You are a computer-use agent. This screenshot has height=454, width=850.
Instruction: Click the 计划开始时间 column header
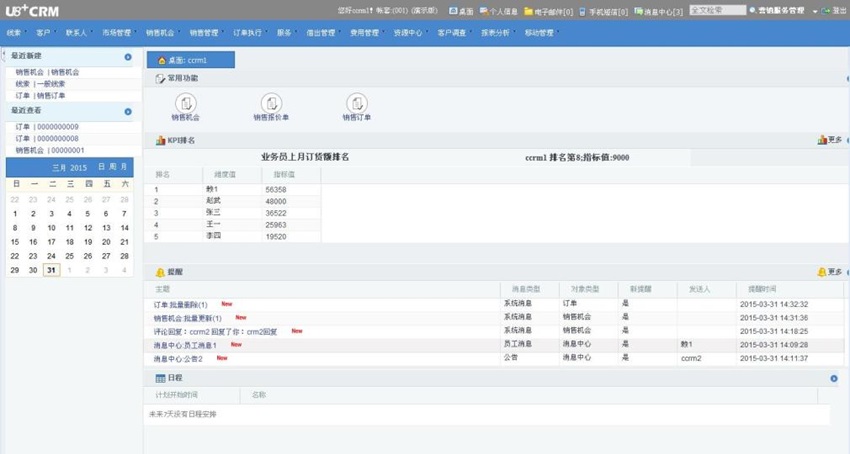(x=176, y=395)
